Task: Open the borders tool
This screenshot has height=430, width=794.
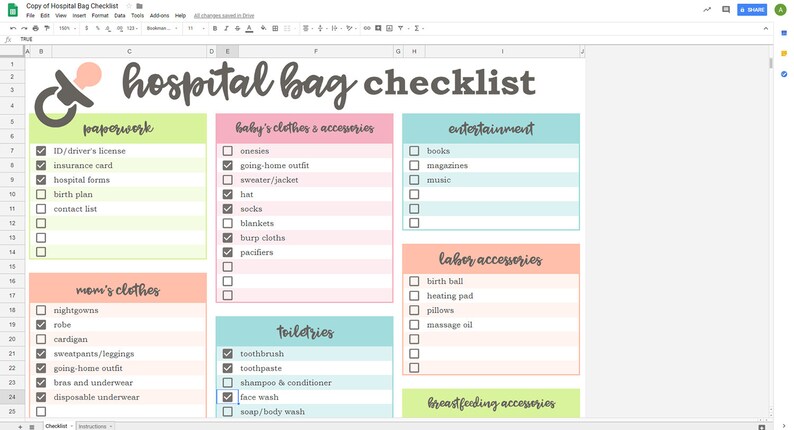Action: point(275,28)
